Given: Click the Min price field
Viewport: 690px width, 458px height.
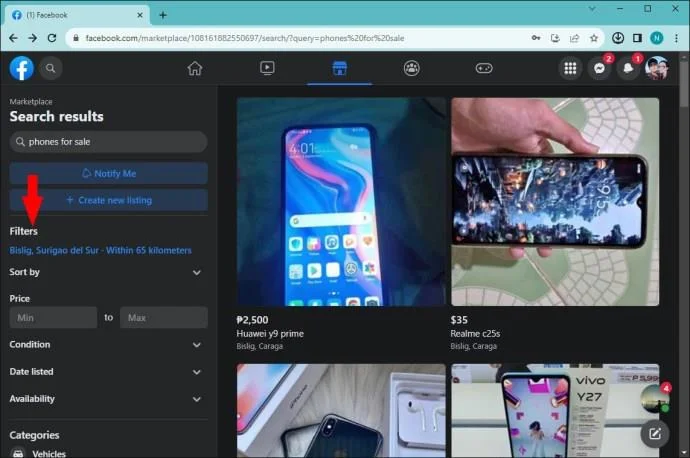Looking at the screenshot, I should coord(53,317).
